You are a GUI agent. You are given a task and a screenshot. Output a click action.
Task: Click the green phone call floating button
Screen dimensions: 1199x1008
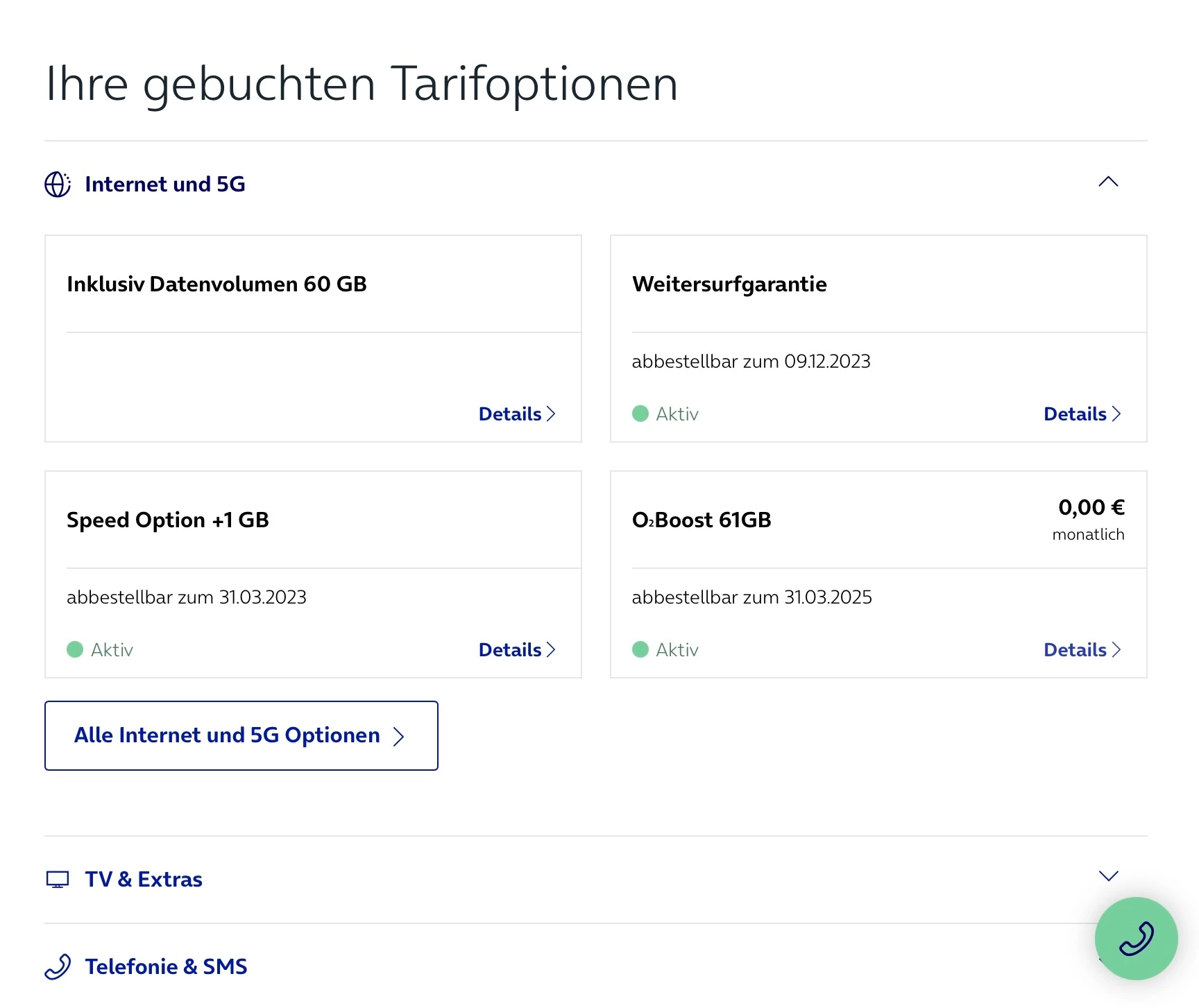pyautogui.click(x=1136, y=938)
